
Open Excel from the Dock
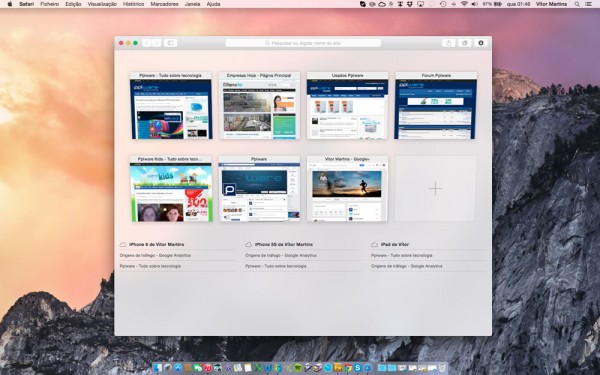pyautogui.click(x=258, y=368)
